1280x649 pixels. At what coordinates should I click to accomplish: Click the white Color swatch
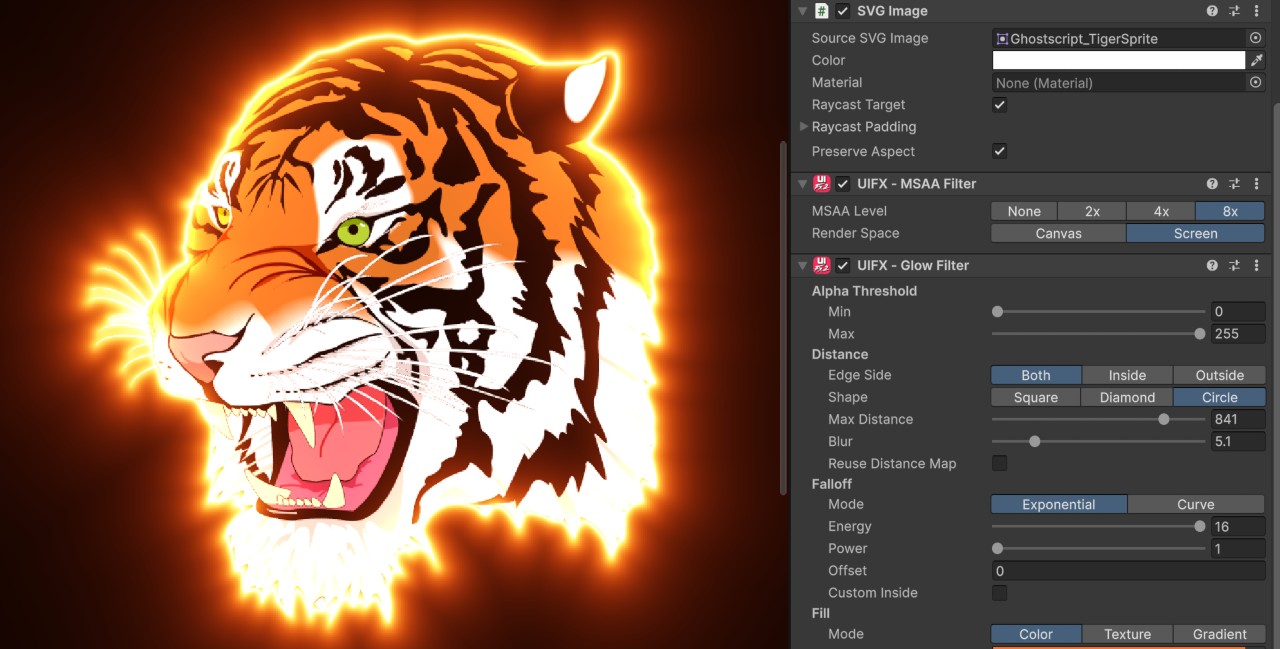click(1118, 60)
